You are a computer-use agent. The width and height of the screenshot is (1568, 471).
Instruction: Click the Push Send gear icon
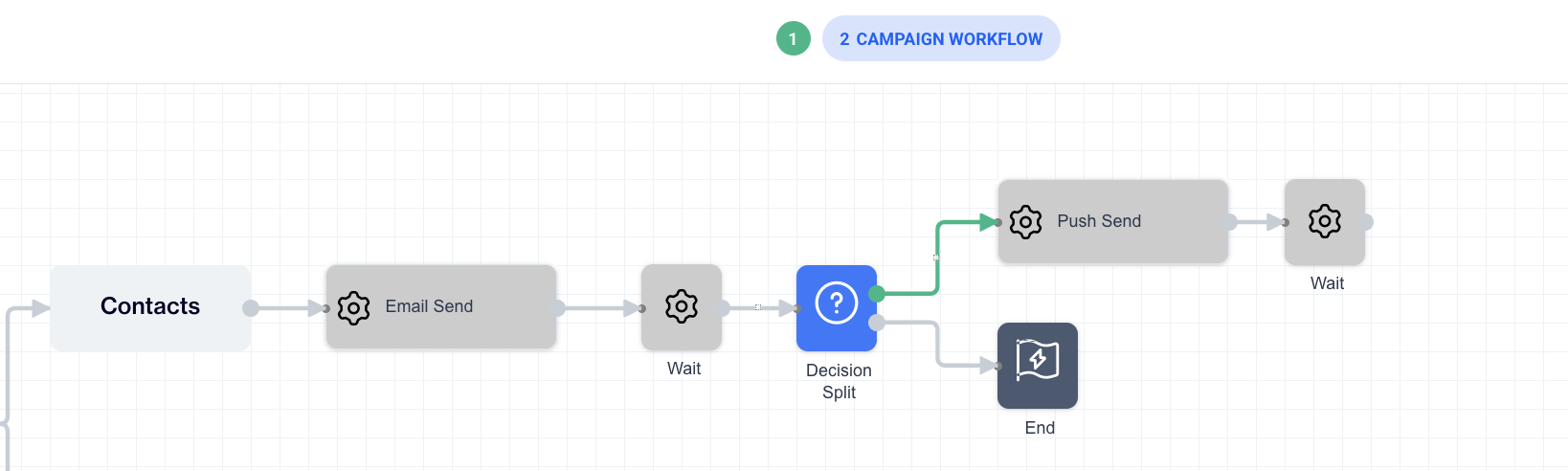[x=1025, y=222]
